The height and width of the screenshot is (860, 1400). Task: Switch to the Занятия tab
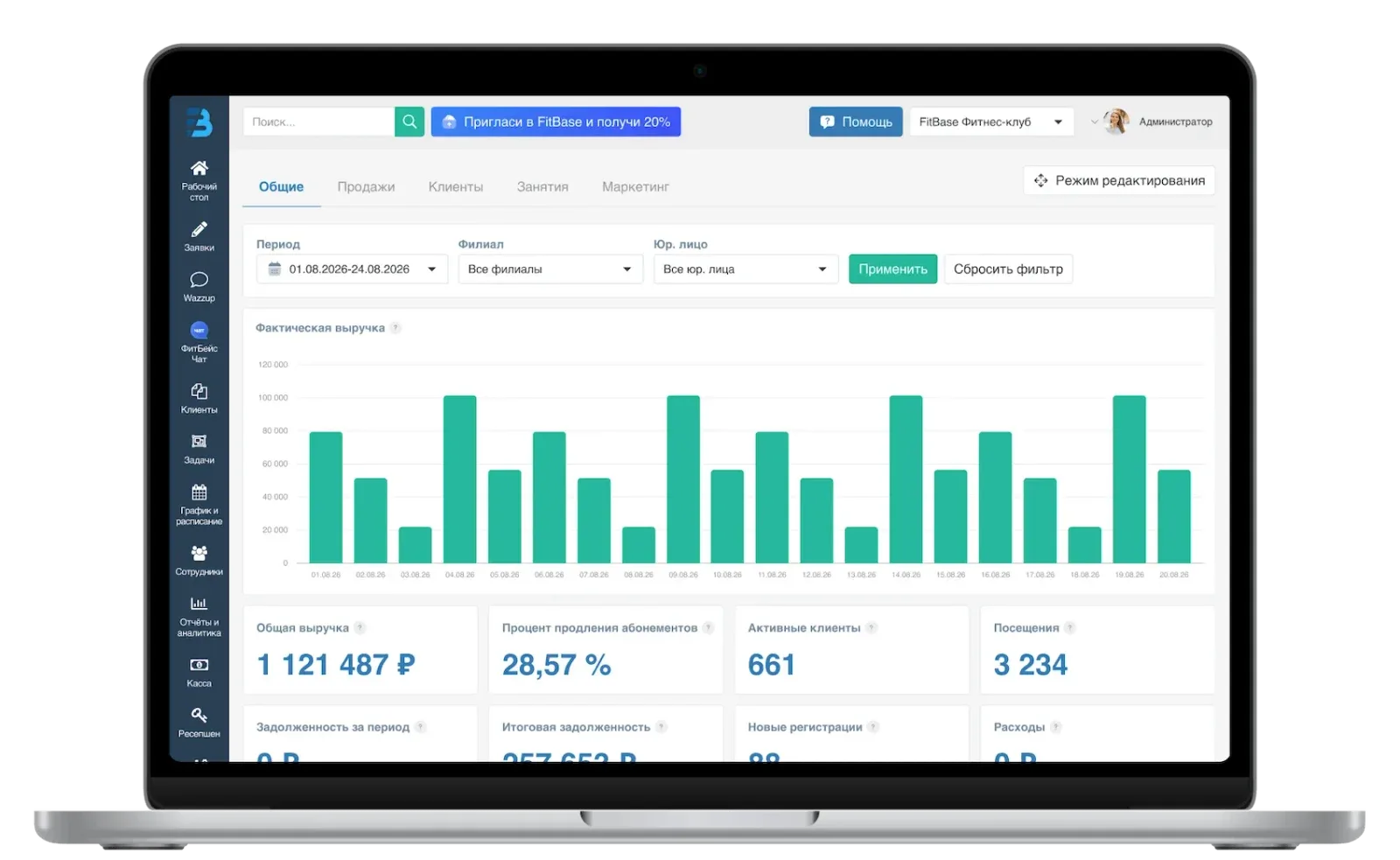point(542,186)
